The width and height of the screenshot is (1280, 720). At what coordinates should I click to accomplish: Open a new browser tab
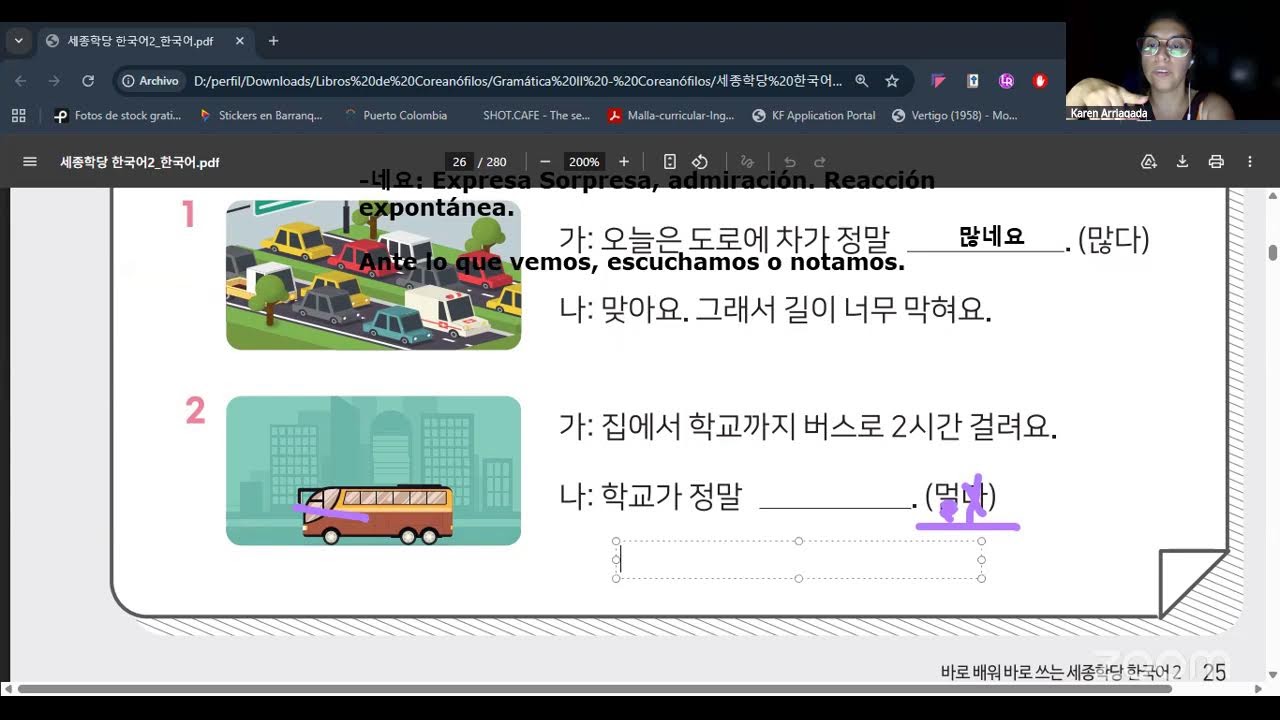[x=273, y=41]
